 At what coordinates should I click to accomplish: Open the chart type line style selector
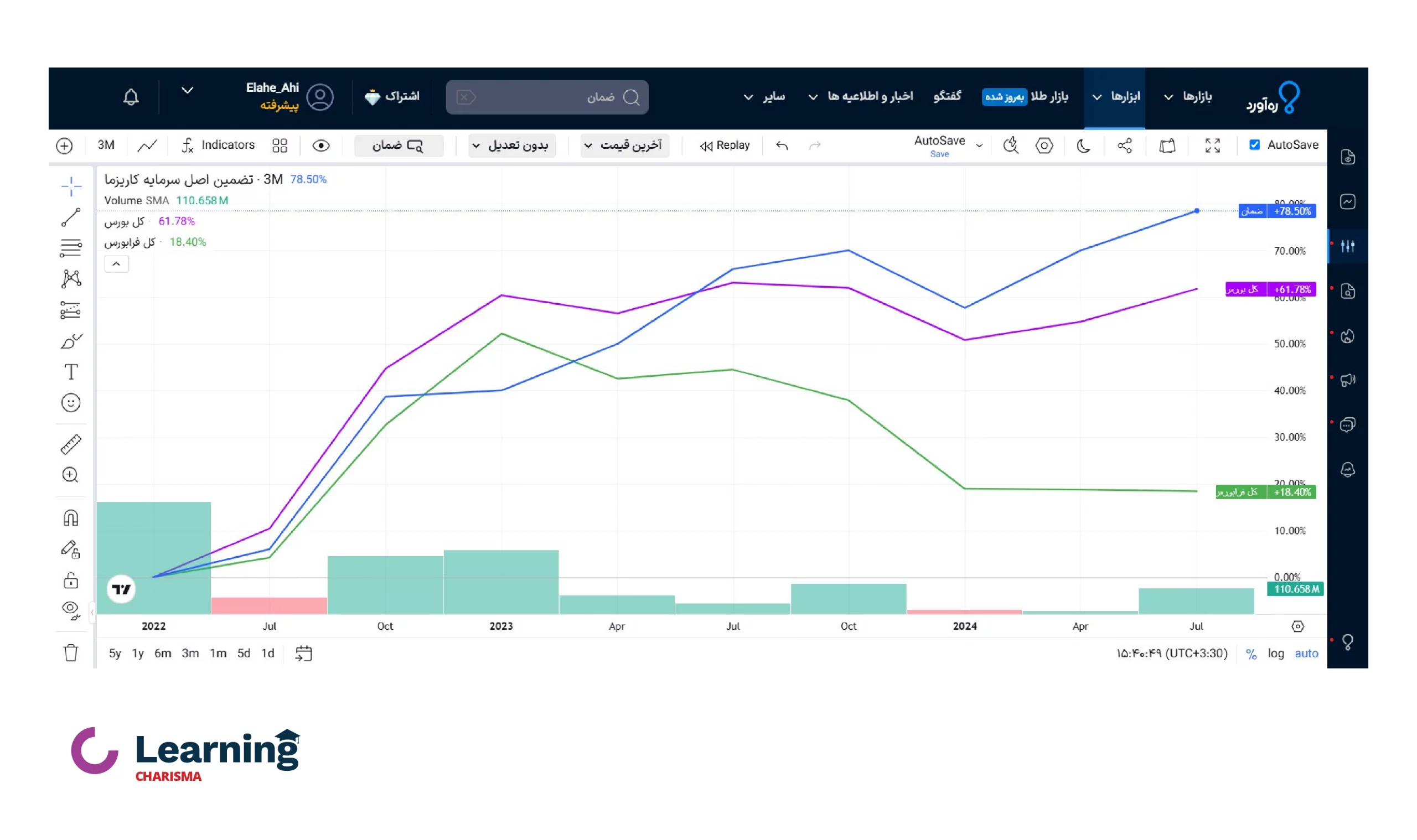pyautogui.click(x=147, y=146)
